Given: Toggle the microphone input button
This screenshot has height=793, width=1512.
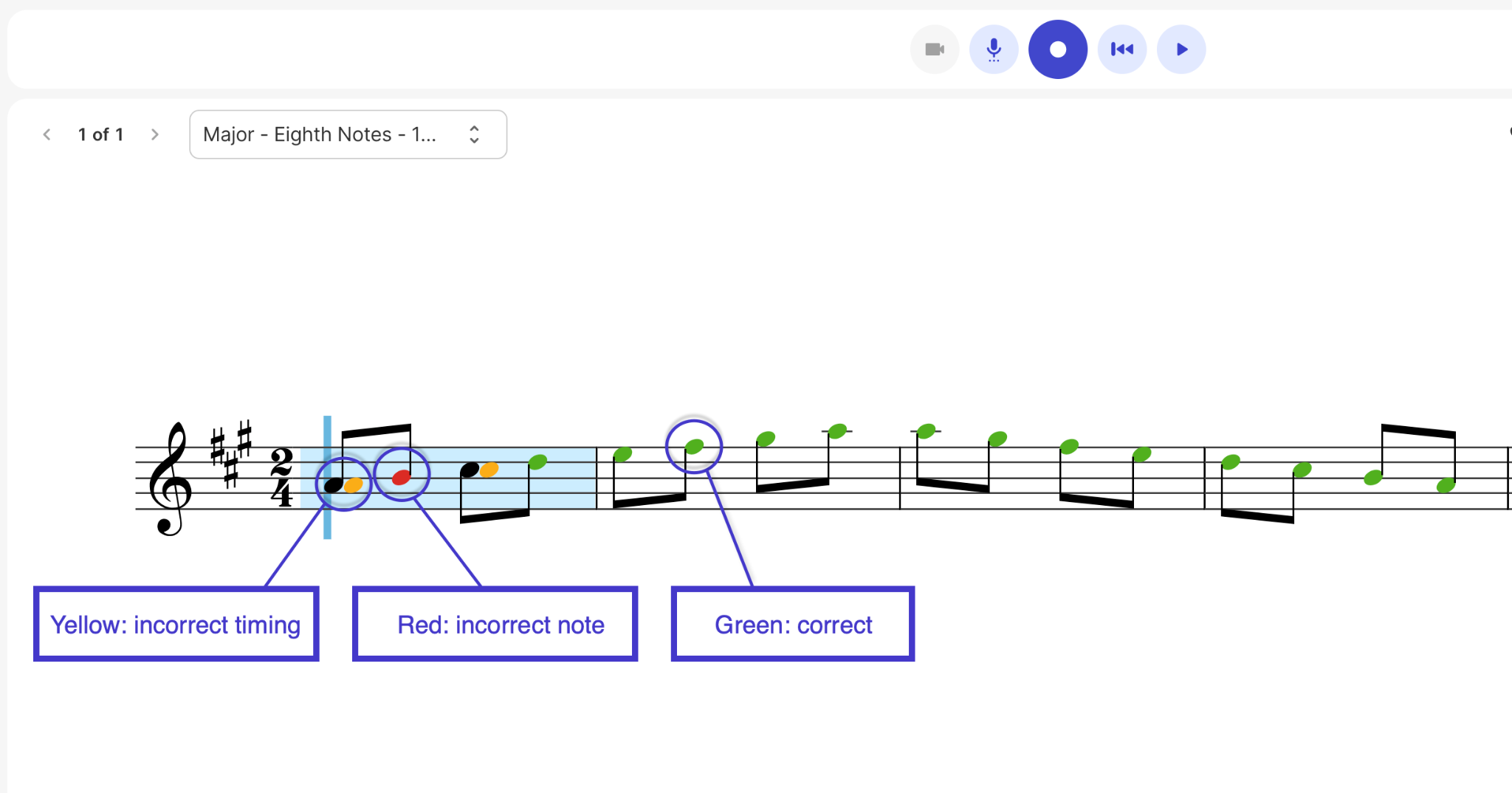Looking at the screenshot, I should tap(994, 49).
